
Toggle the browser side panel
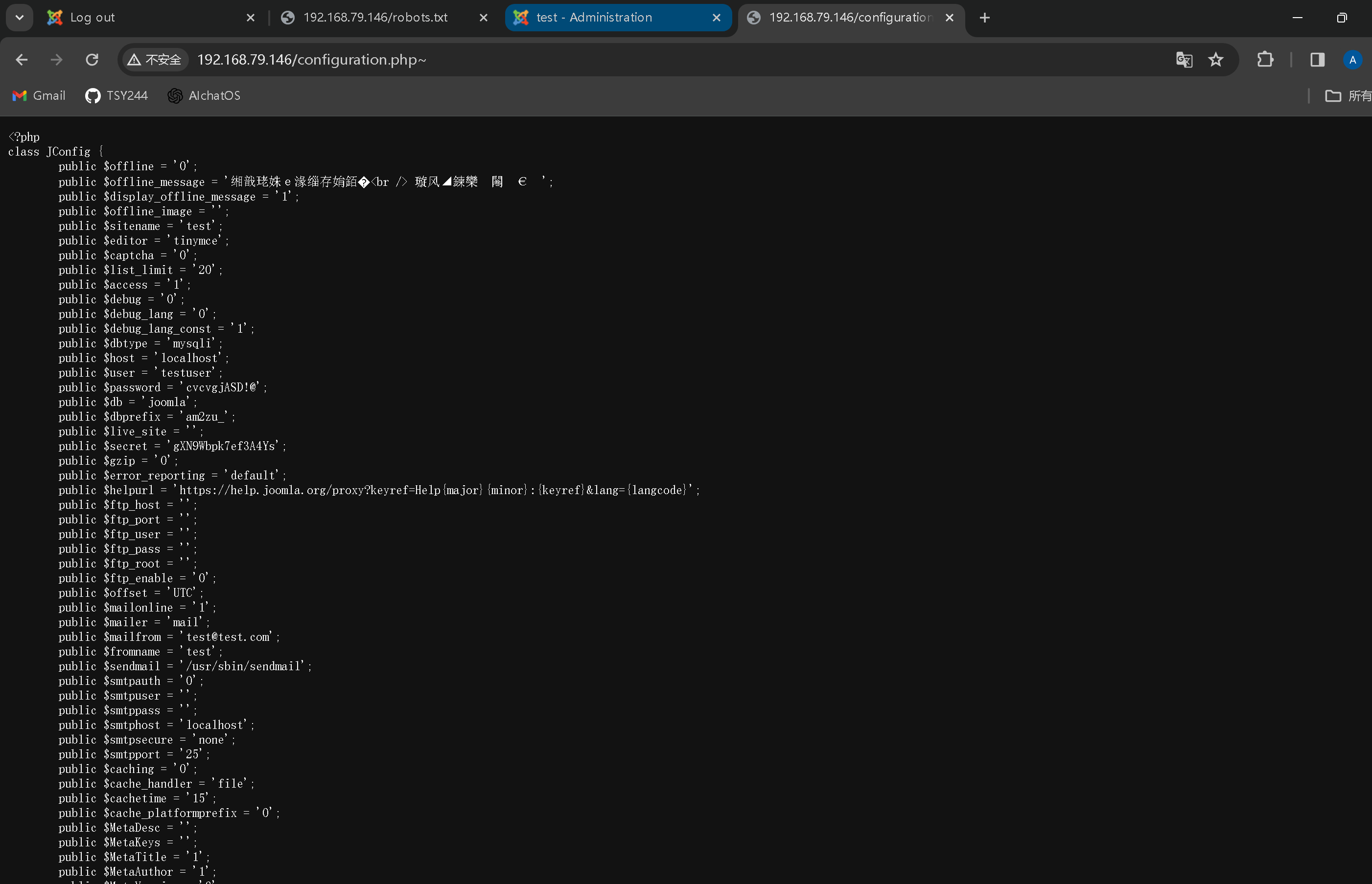1318,60
